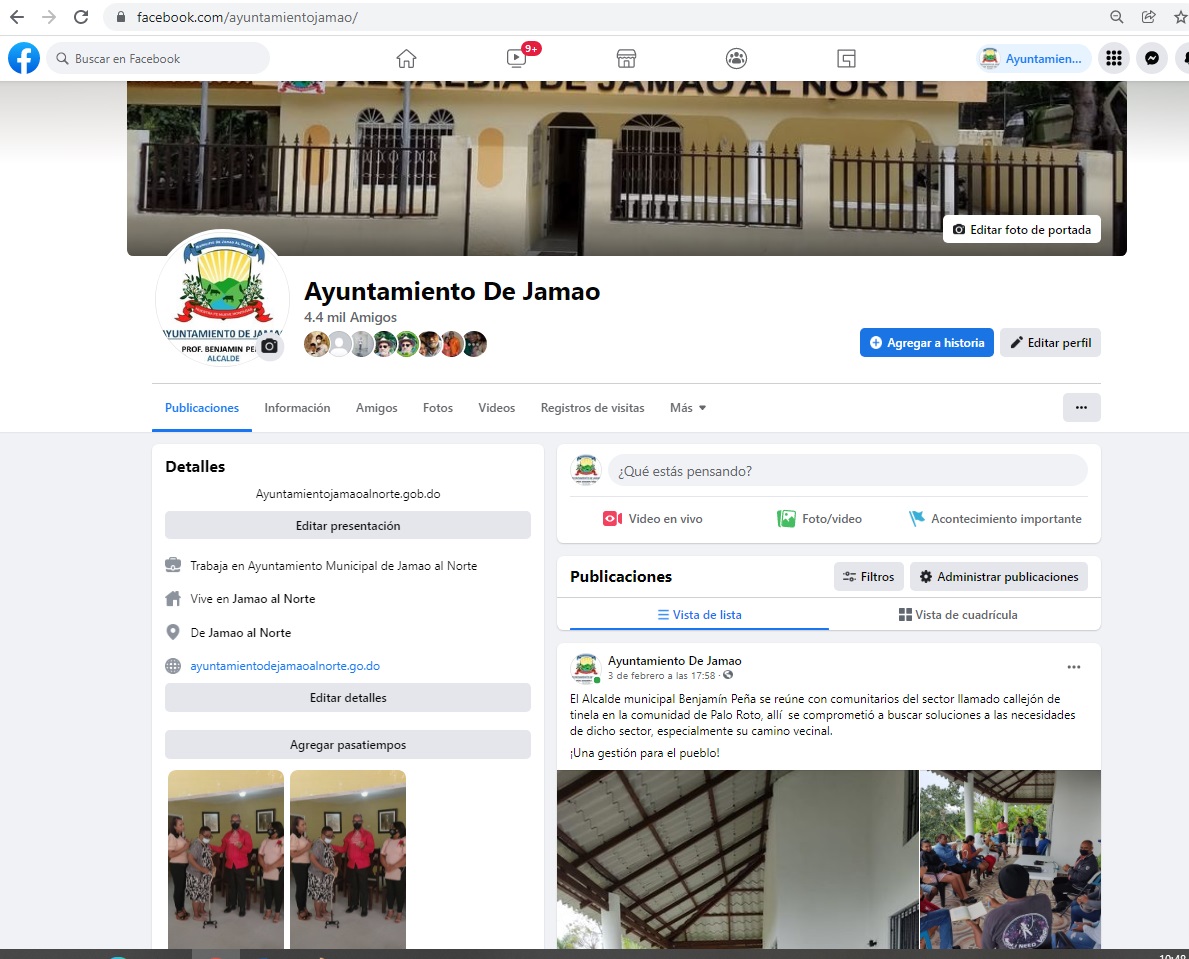This screenshot has width=1189, height=959.
Task: Reload the page with refresh icon
Action: [81, 17]
